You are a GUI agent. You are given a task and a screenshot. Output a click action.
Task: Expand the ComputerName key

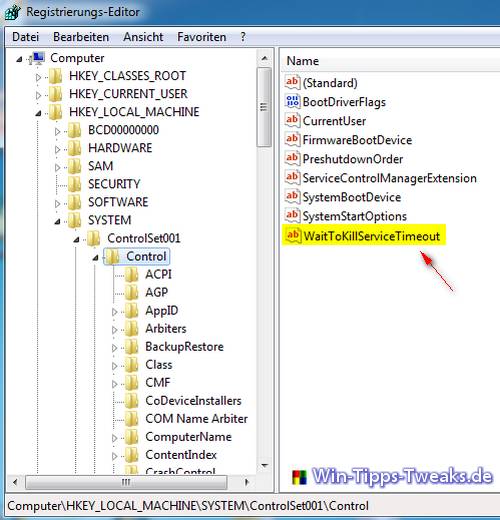[114, 438]
